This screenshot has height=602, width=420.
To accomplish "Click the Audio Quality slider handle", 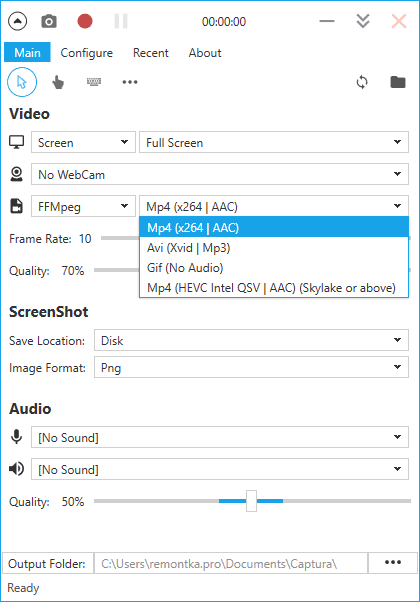I will [251, 501].
